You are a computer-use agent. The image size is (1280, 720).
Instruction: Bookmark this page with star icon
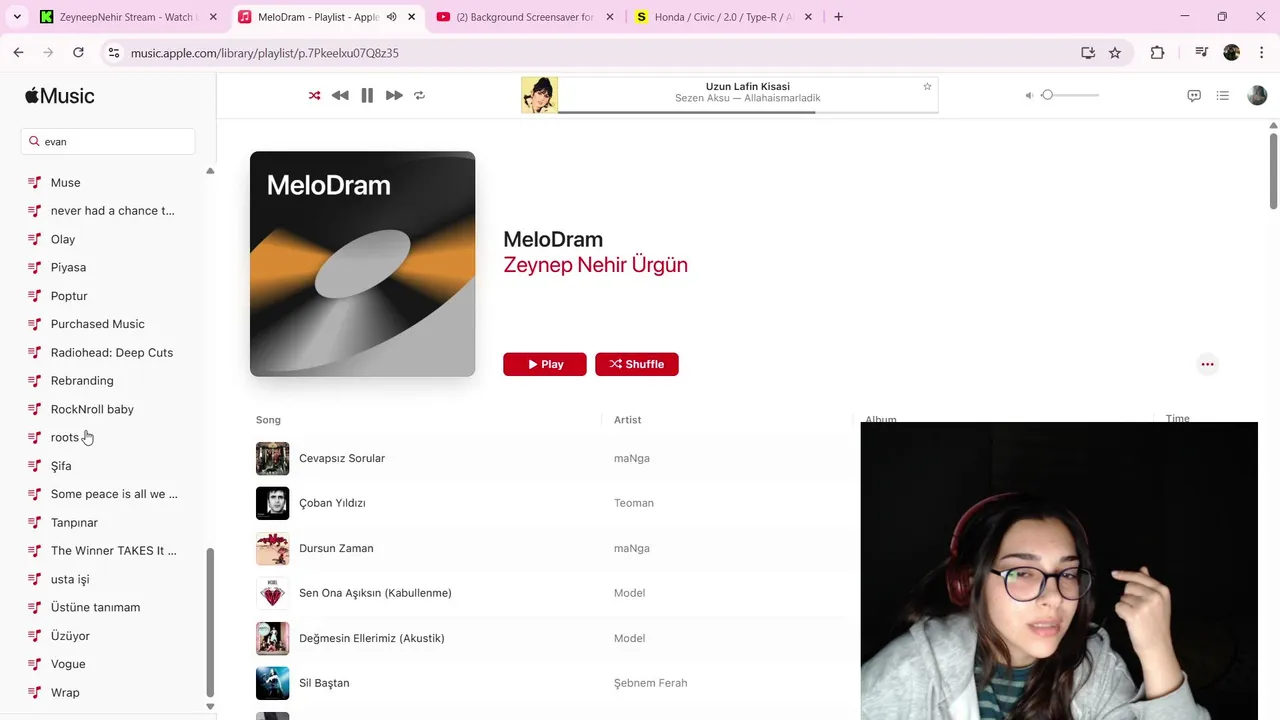coord(1115,53)
